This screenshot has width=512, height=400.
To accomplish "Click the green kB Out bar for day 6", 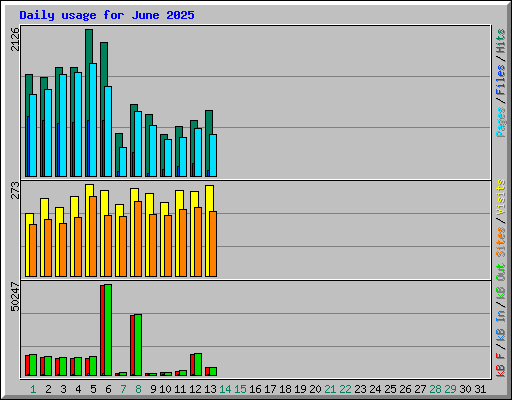I will pos(108,330).
